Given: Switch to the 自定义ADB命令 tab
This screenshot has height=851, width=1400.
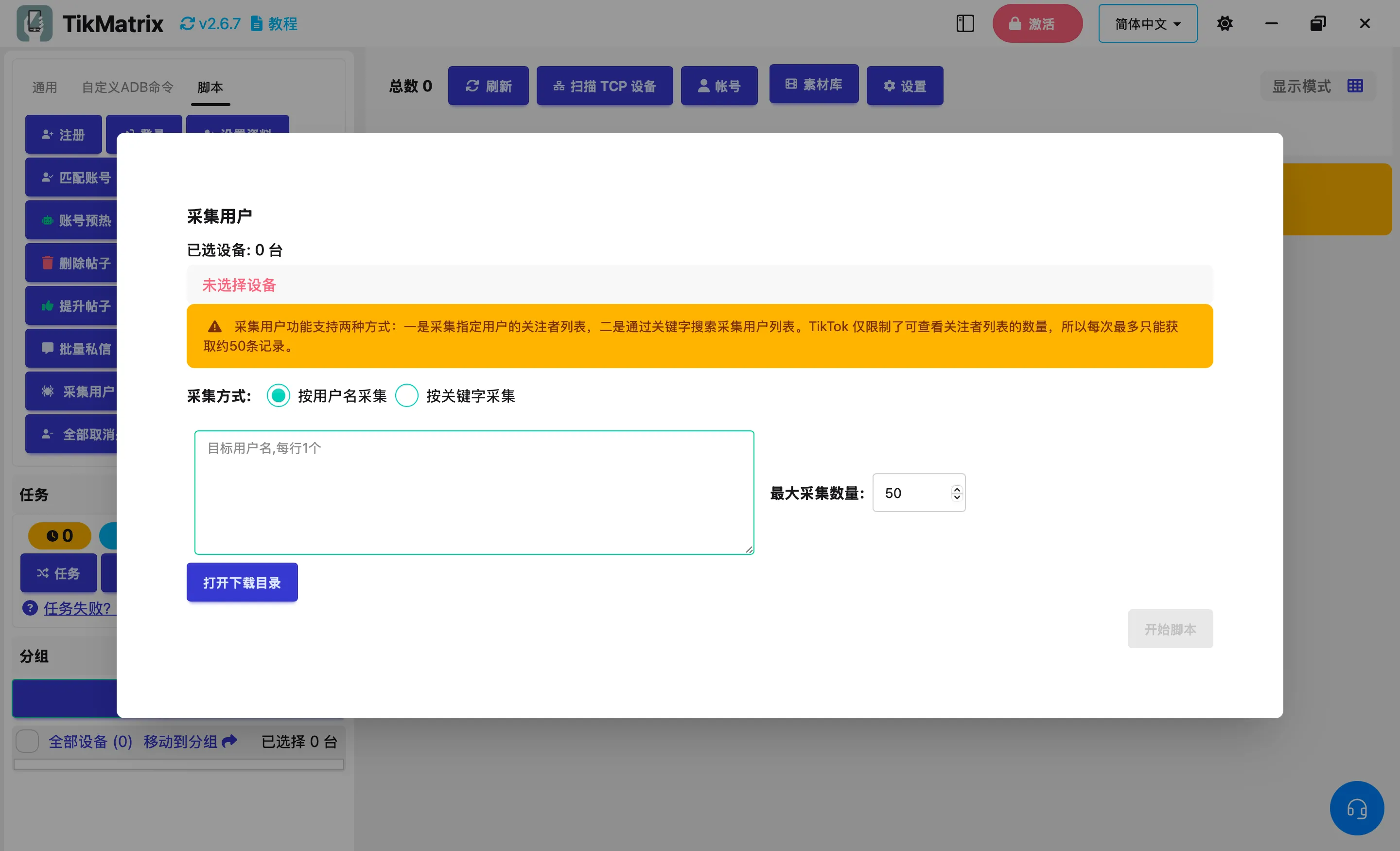Looking at the screenshot, I should 127,87.
